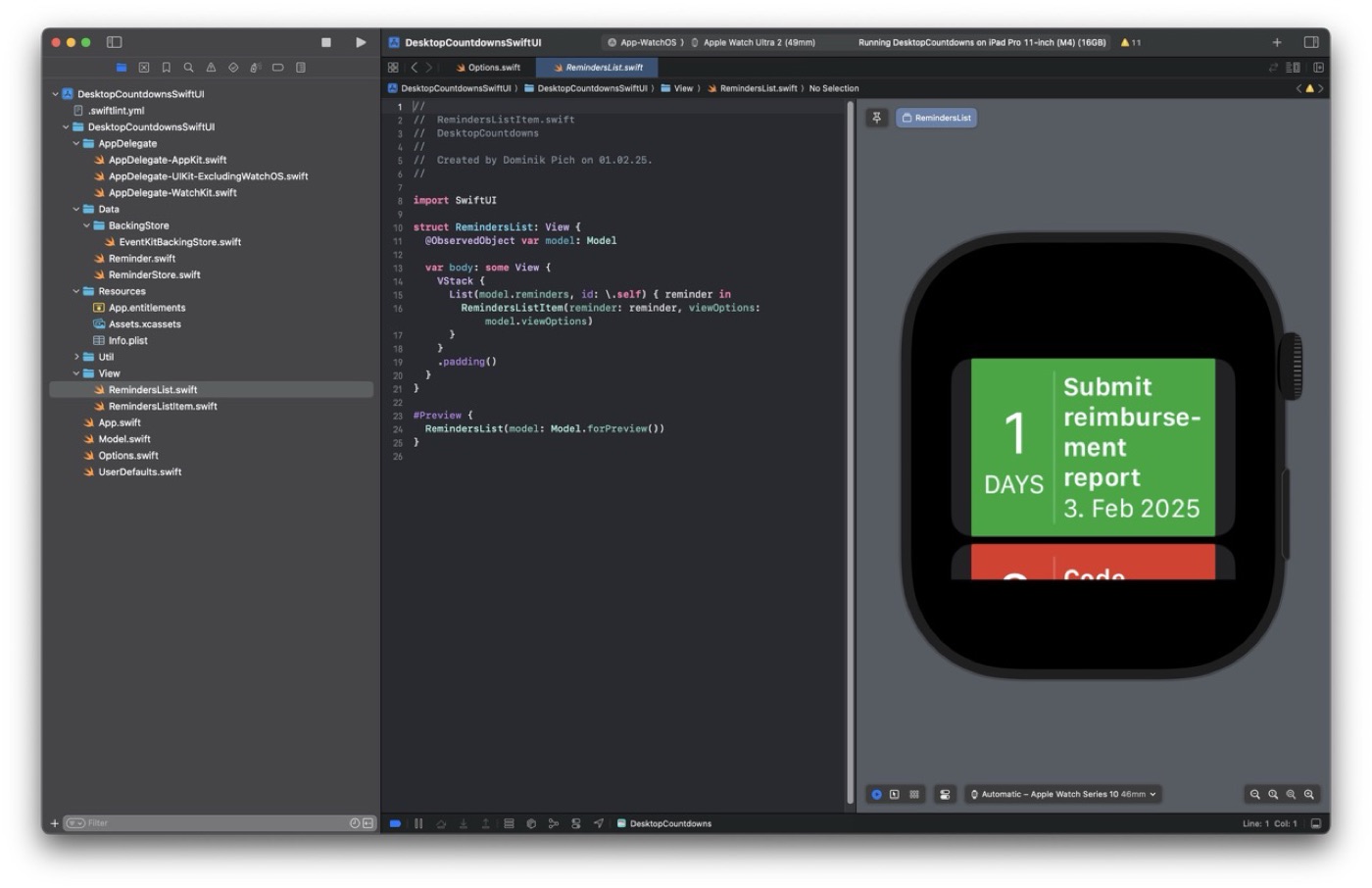This screenshot has width=1372, height=888.
Task: Open the Issue navigator warning-triangle icon
Action: [x=211, y=68]
